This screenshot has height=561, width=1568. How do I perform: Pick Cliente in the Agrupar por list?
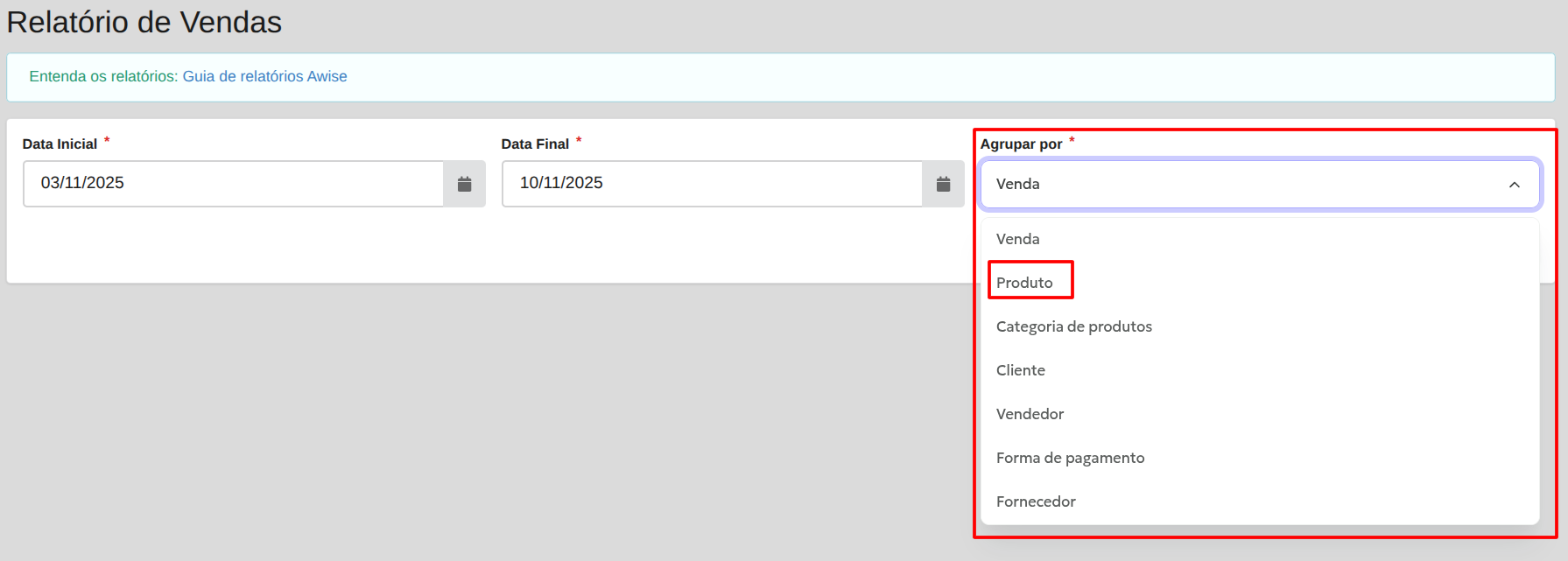(x=1020, y=370)
